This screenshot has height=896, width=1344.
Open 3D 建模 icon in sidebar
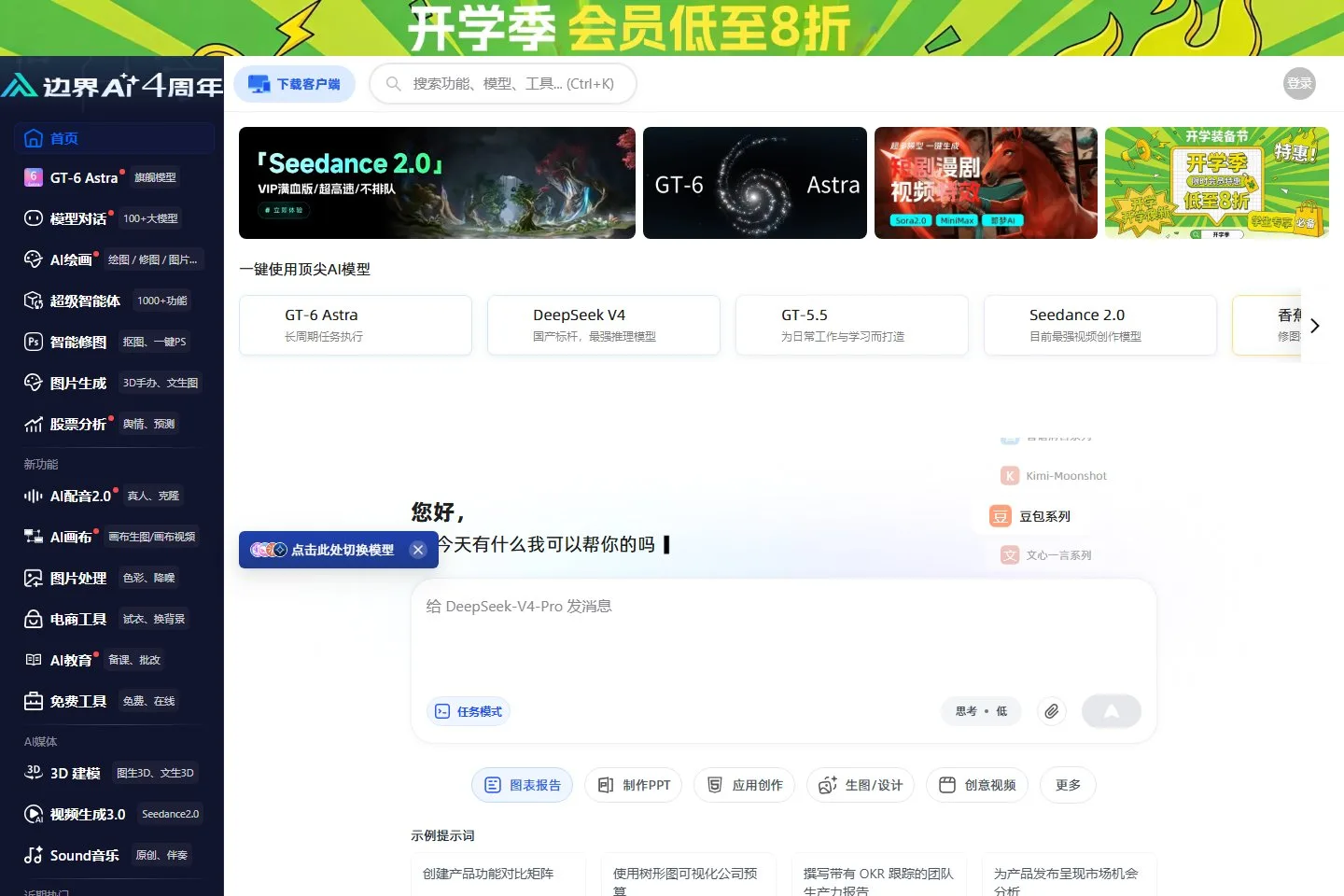pos(34,773)
